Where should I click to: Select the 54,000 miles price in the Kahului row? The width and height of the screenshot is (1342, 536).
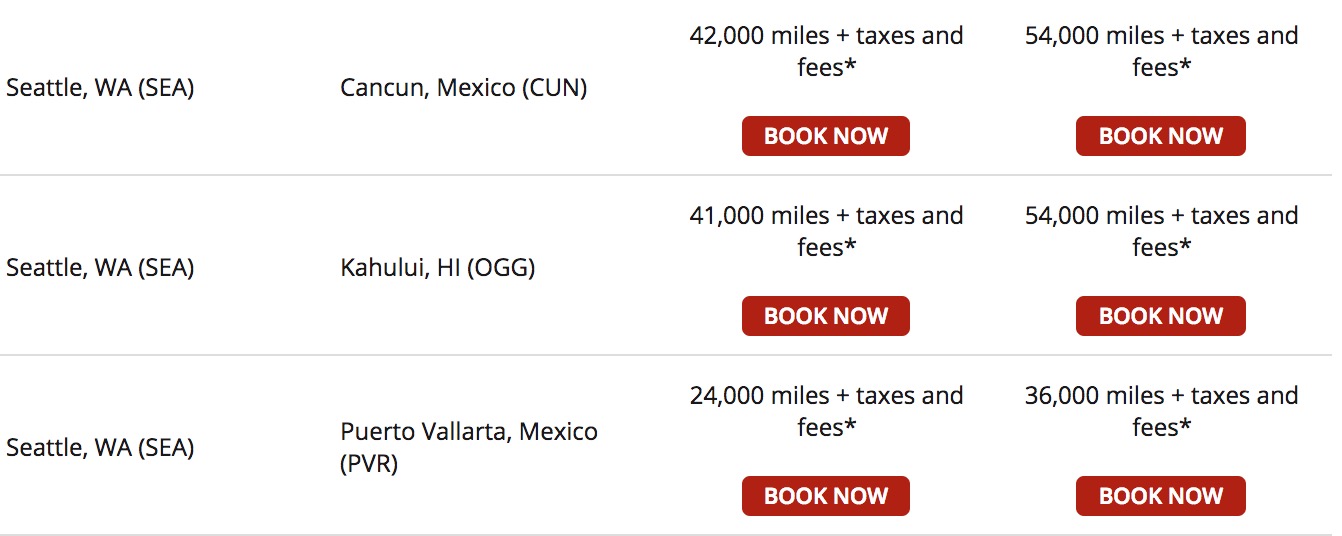click(1161, 231)
